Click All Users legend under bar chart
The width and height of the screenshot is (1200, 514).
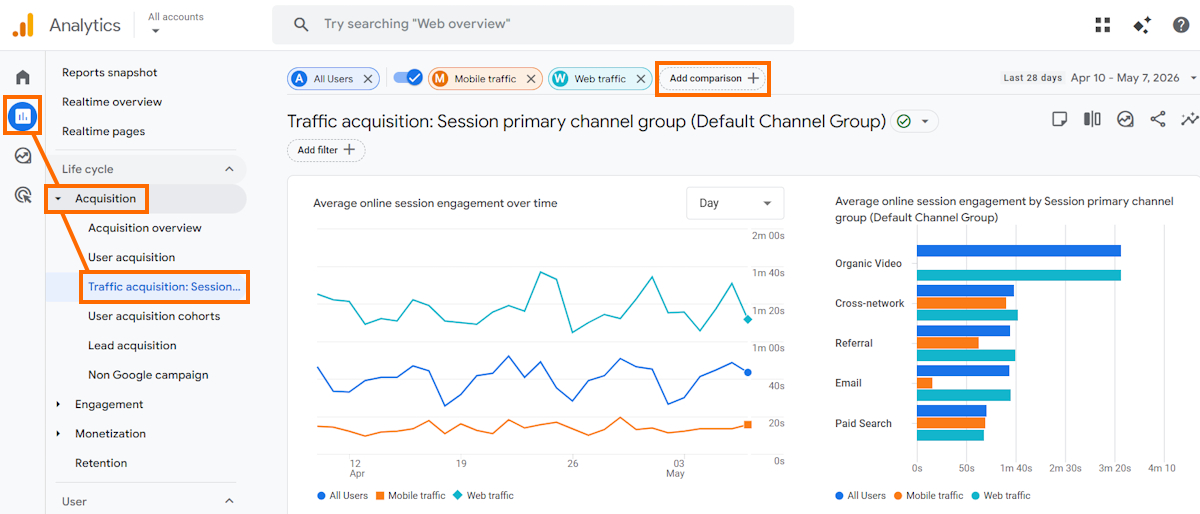[860, 496]
